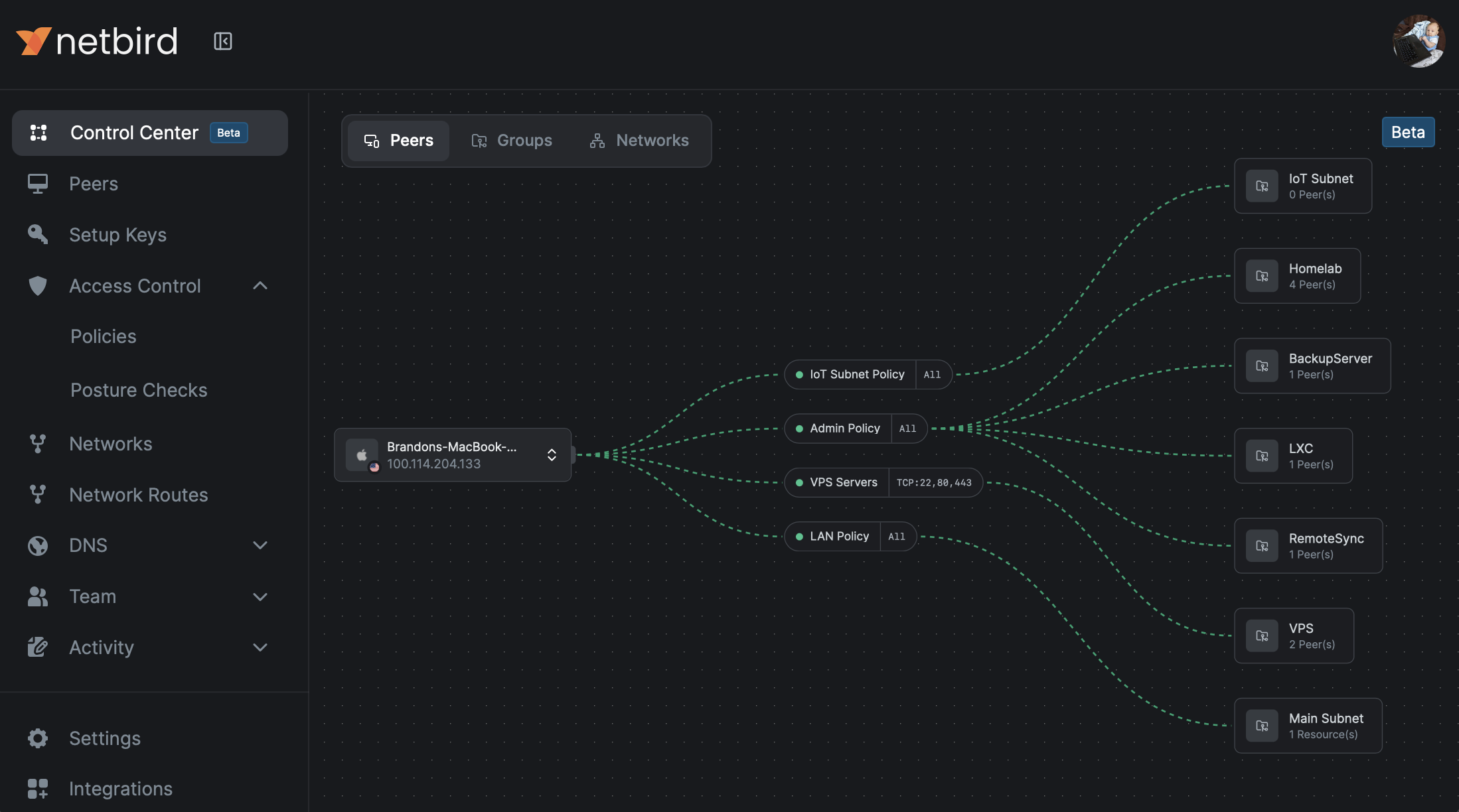Open Settings via the gear icon
Screen dimensions: 1459x812
pos(38,738)
